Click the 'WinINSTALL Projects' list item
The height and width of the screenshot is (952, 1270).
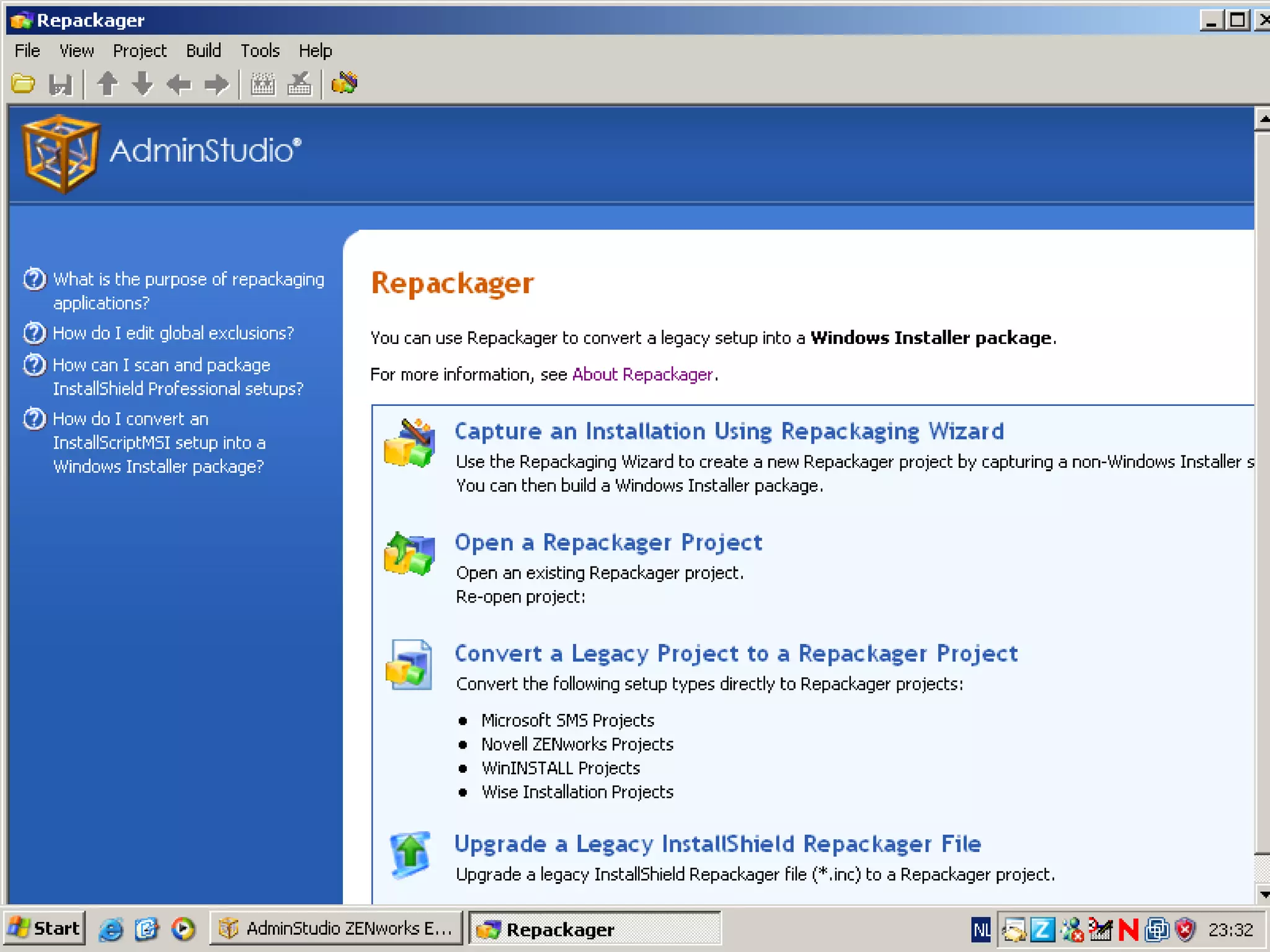tap(561, 768)
